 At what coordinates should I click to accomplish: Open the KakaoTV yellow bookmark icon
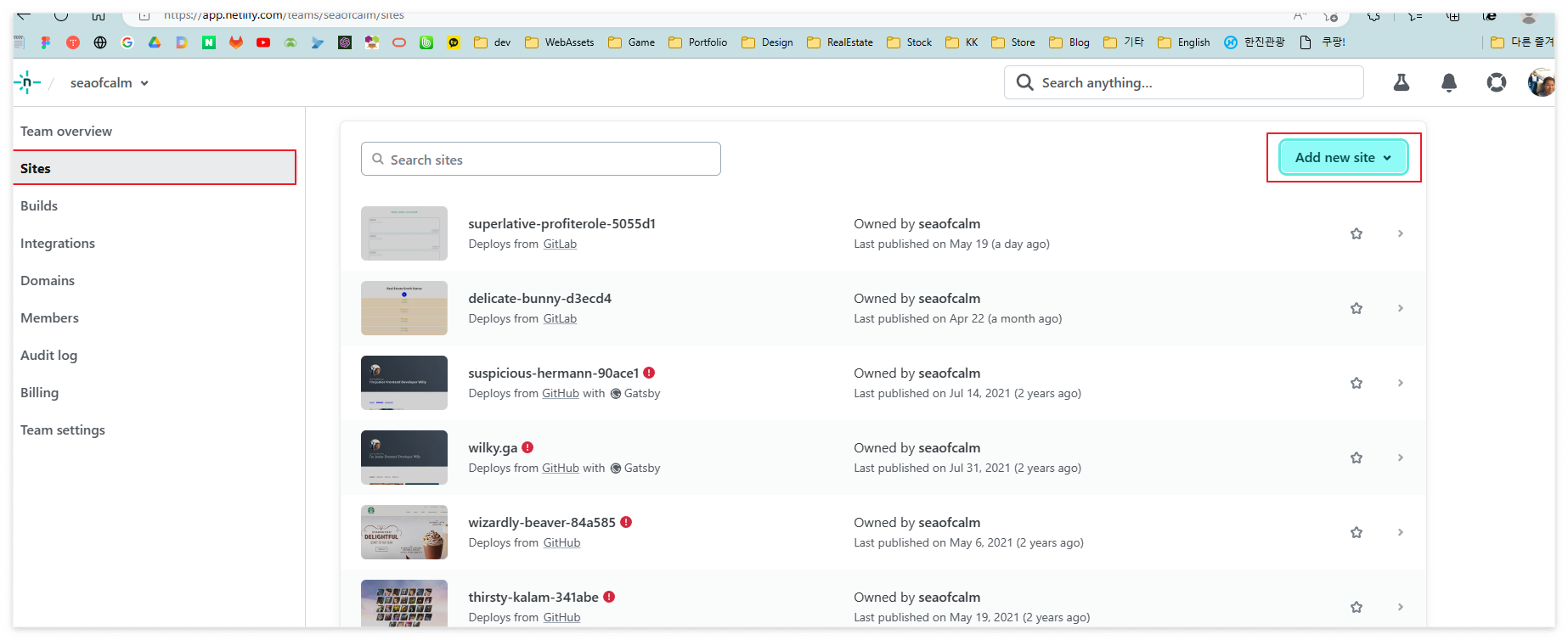tap(454, 42)
